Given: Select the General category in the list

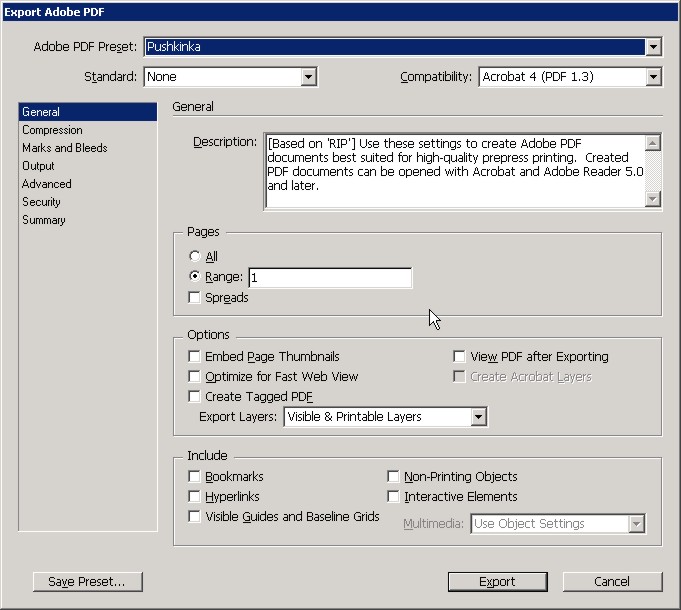Looking at the screenshot, I should (x=88, y=112).
